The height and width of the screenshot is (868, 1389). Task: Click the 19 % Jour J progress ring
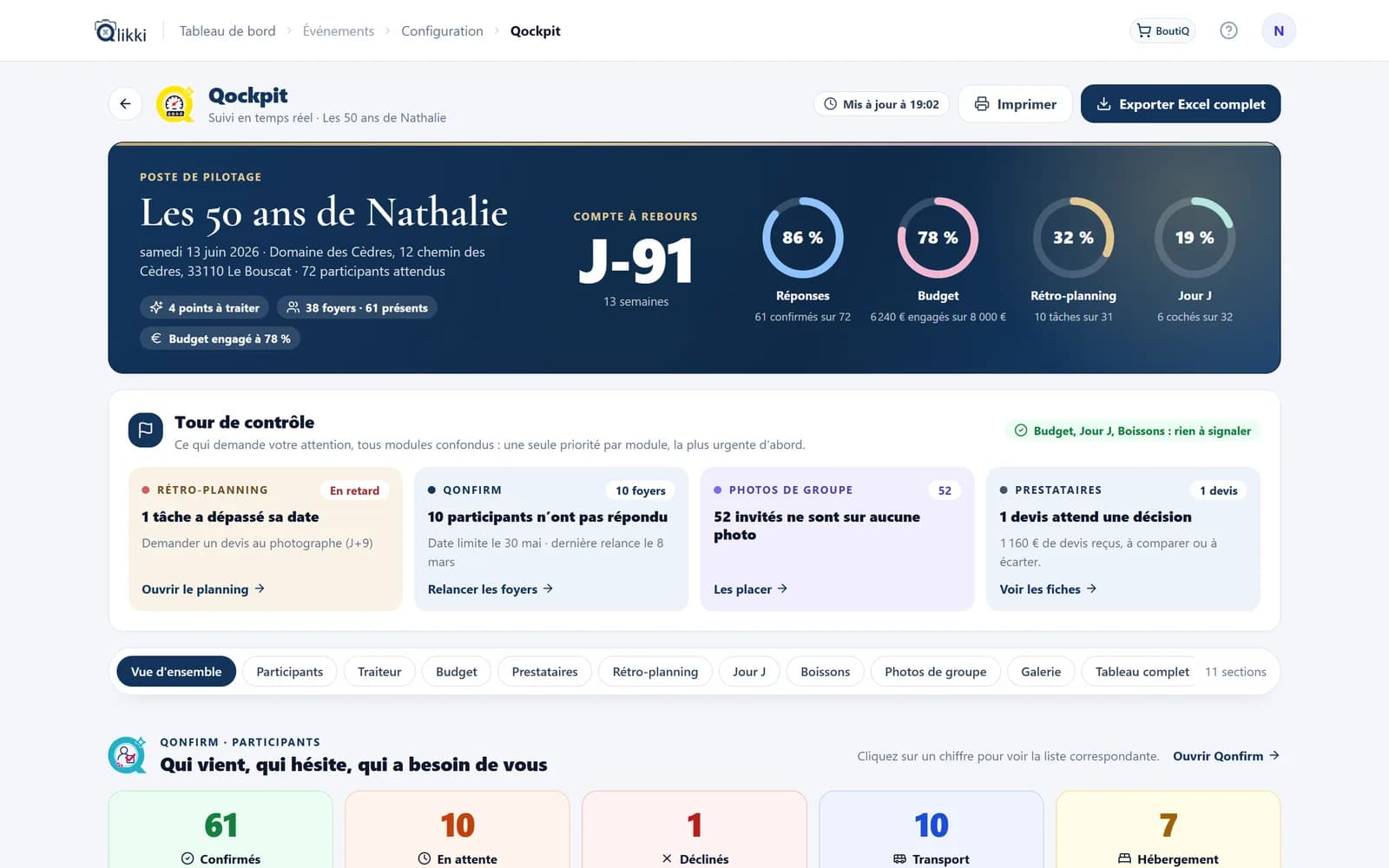(1195, 238)
